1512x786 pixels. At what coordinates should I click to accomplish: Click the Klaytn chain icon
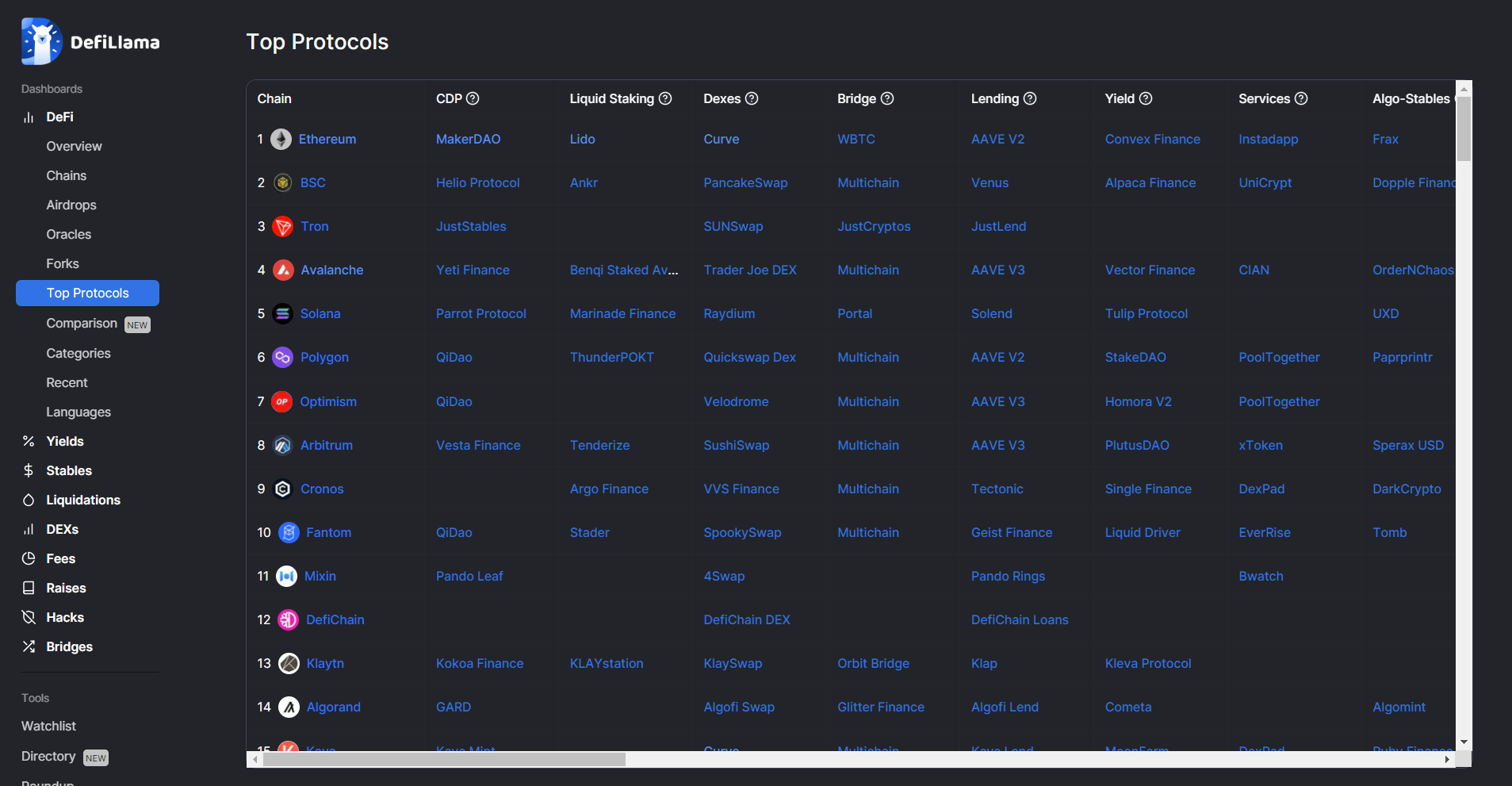[289, 664]
